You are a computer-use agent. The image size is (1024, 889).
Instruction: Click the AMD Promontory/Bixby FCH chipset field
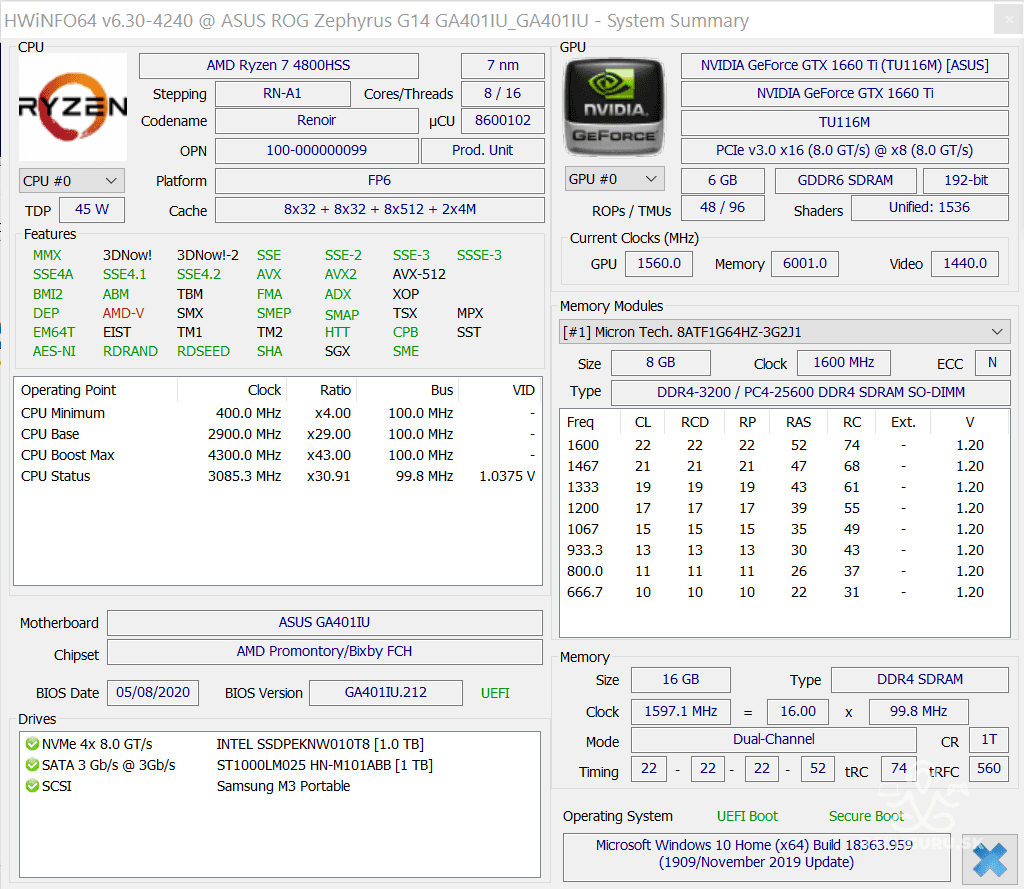pyautogui.click(x=325, y=652)
